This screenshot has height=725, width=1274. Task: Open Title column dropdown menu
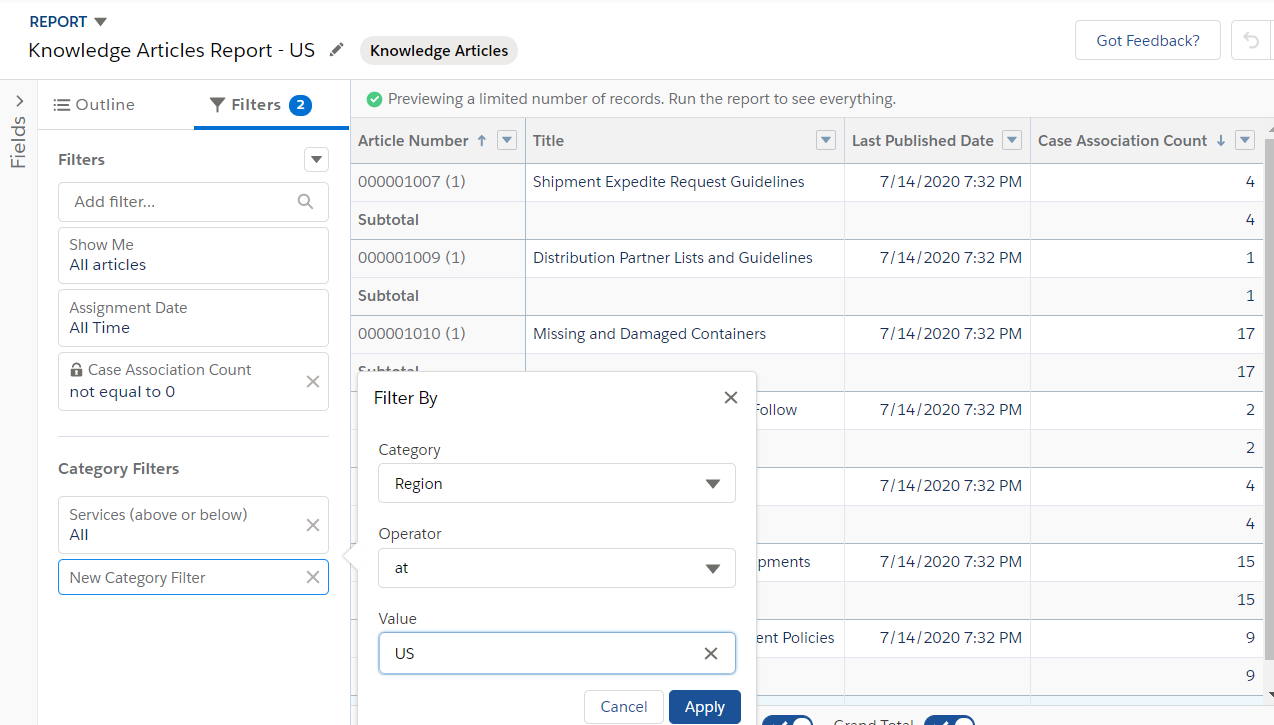(x=826, y=141)
